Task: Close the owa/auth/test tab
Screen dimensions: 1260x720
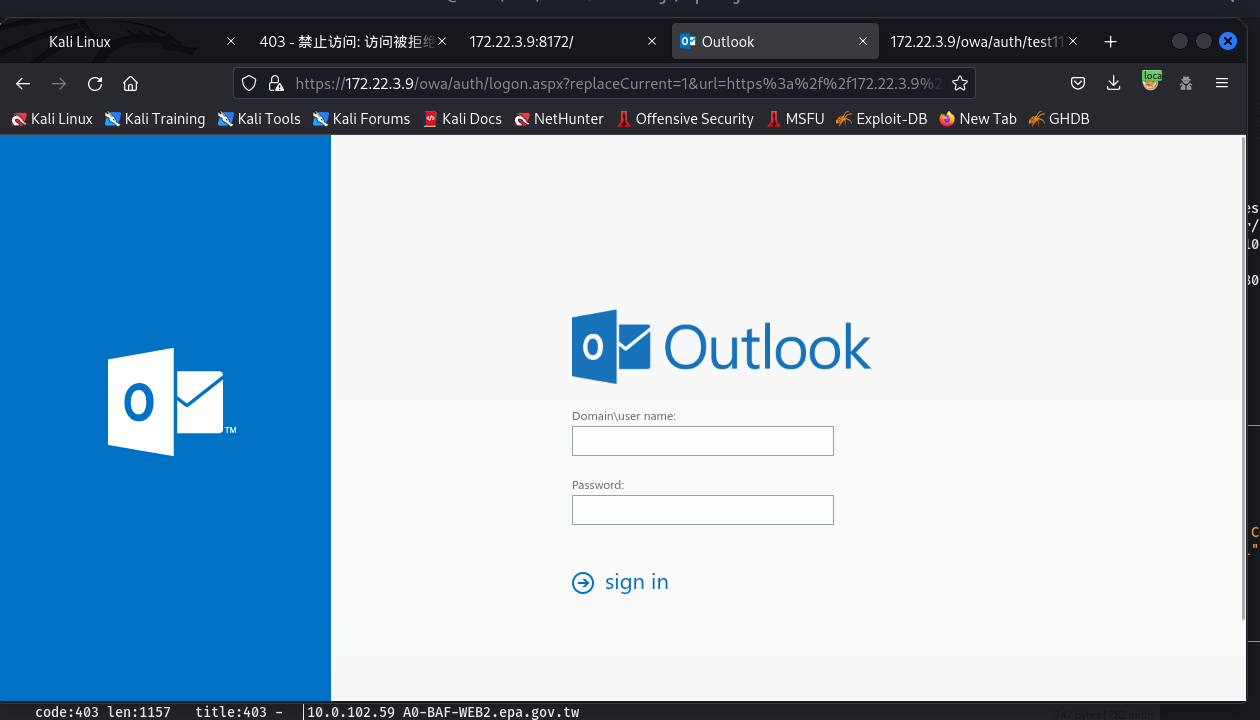Action: coord(1073,42)
